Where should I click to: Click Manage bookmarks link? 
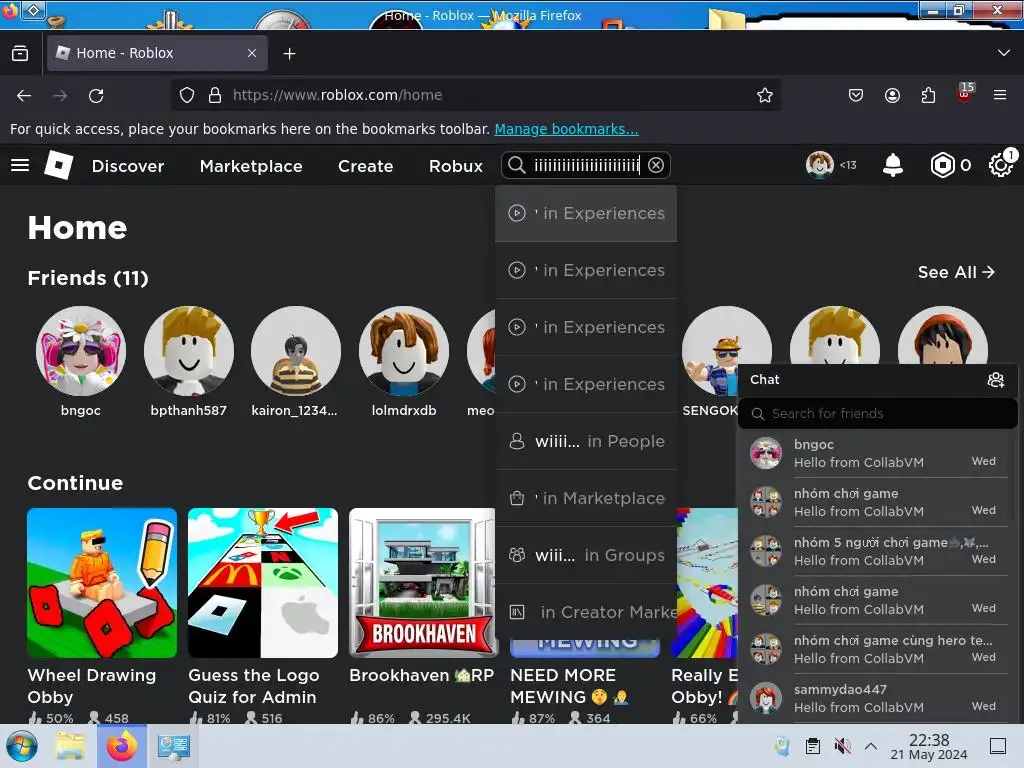566,129
